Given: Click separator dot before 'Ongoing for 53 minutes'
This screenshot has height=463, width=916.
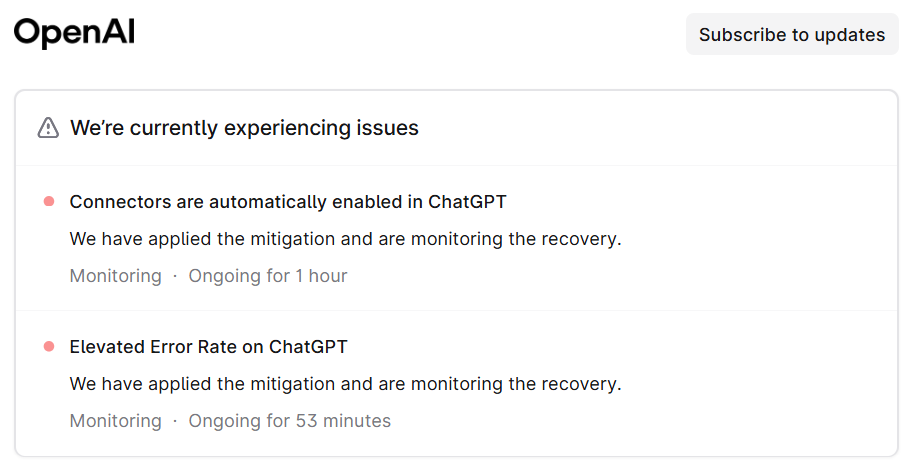Looking at the screenshot, I should [x=175, y=421].
